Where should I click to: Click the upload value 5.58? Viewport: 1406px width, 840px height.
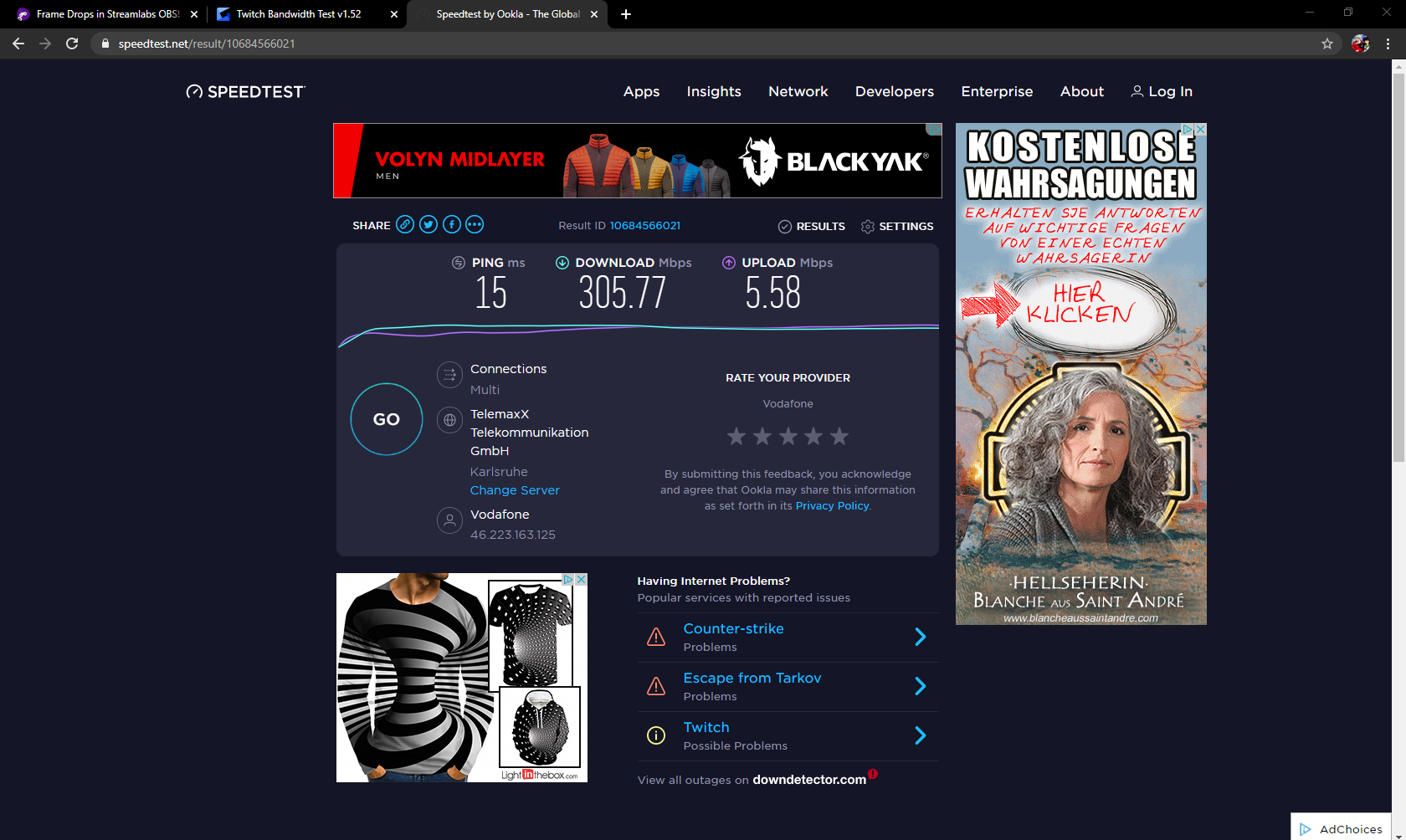(773, 293)
